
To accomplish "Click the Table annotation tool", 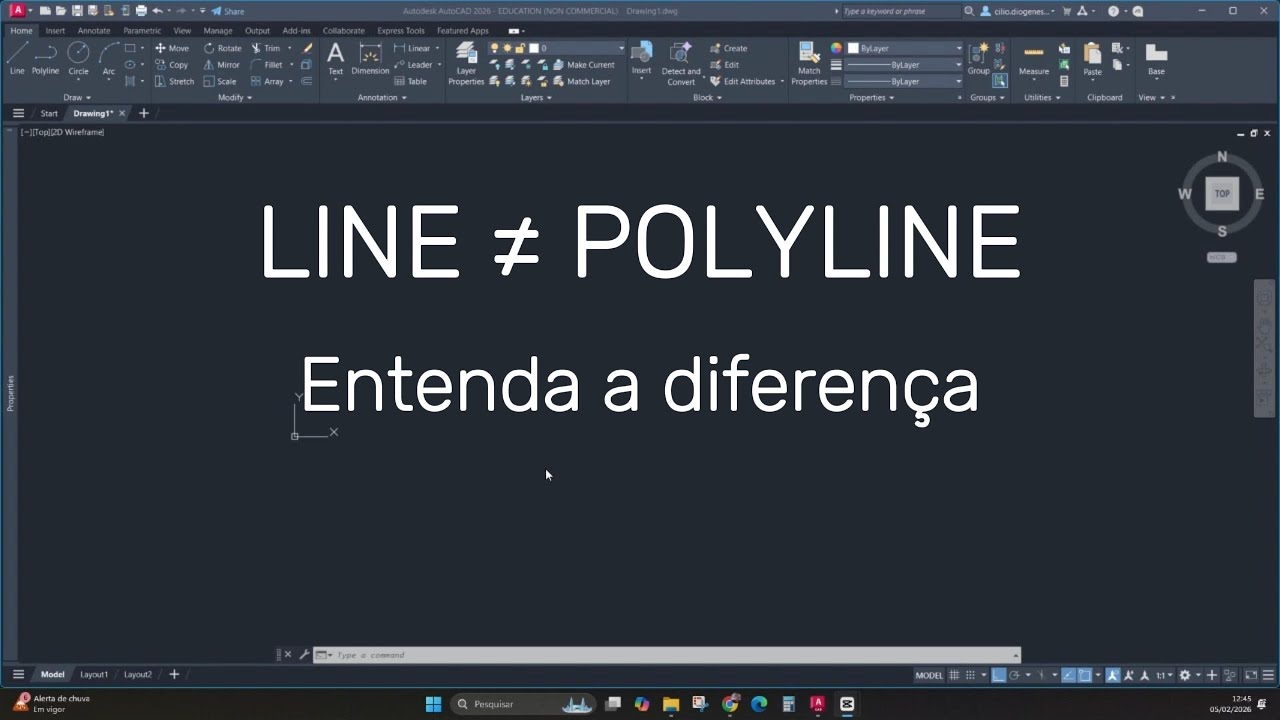I will click(x=410, y=81).
